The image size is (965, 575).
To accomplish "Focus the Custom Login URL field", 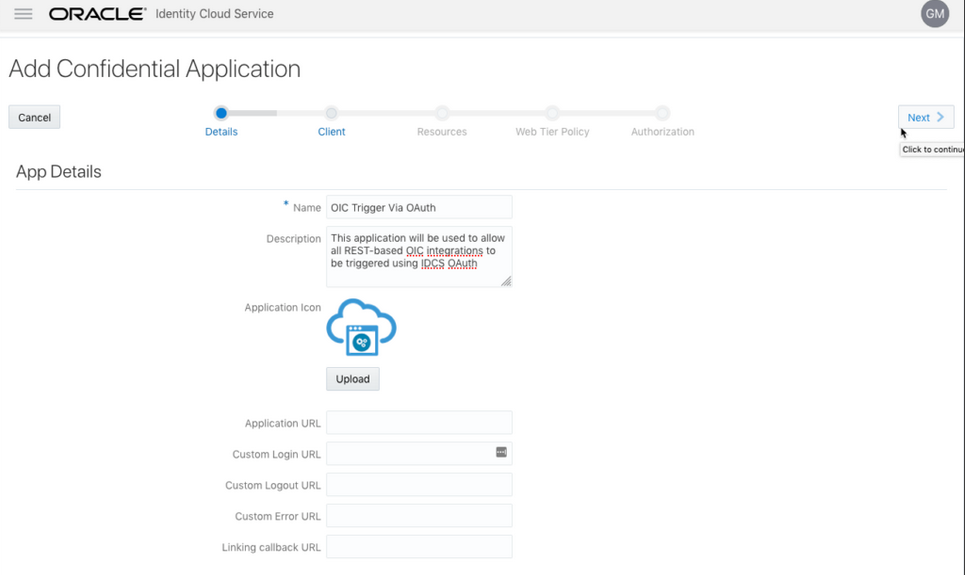I will click(x=419, y=454).
